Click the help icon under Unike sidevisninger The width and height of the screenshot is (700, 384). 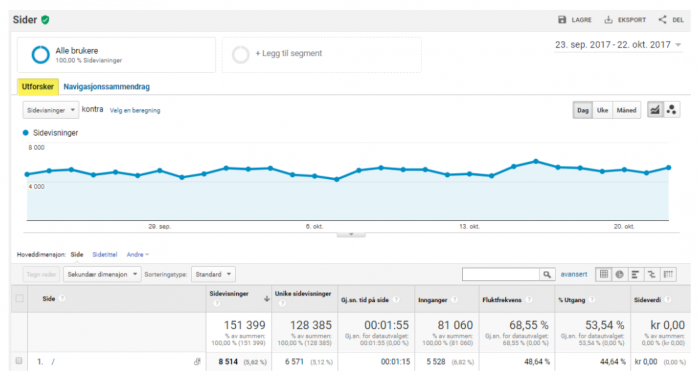click(x=282, y=304)
